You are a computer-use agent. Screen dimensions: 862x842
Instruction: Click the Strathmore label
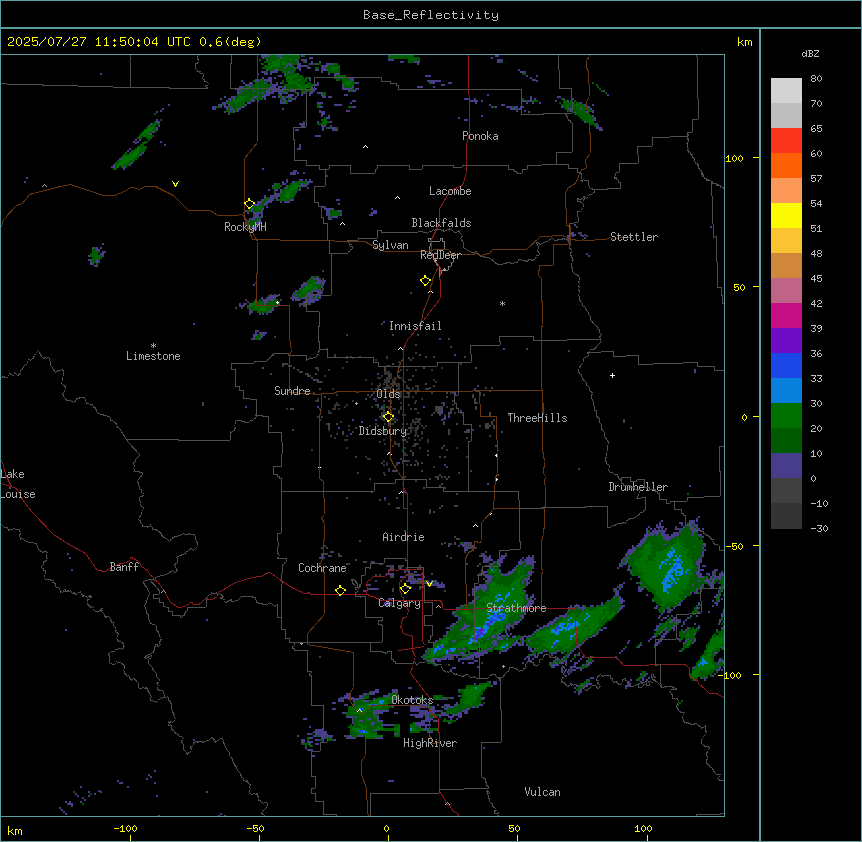[x=516, y=608]
